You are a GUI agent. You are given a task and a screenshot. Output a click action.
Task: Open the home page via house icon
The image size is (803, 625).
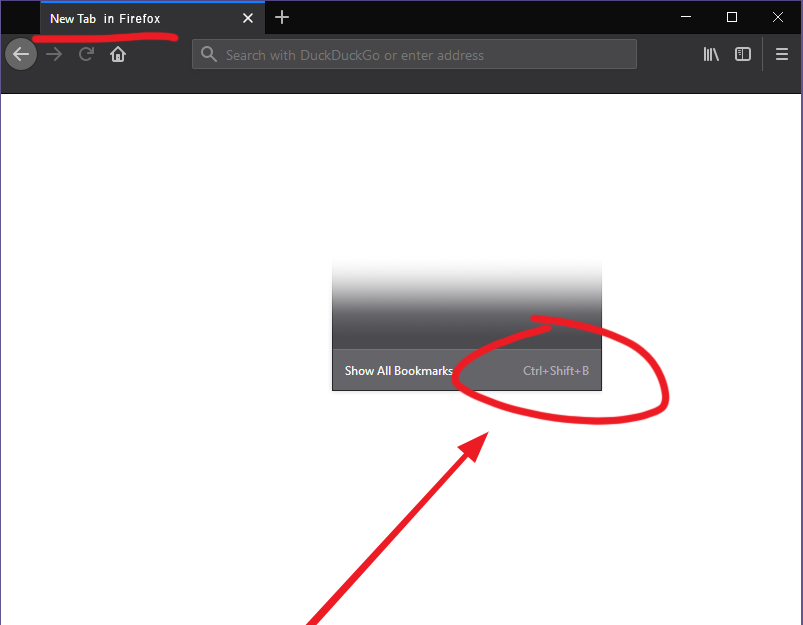pyautogui.click(x=118, y=54)
